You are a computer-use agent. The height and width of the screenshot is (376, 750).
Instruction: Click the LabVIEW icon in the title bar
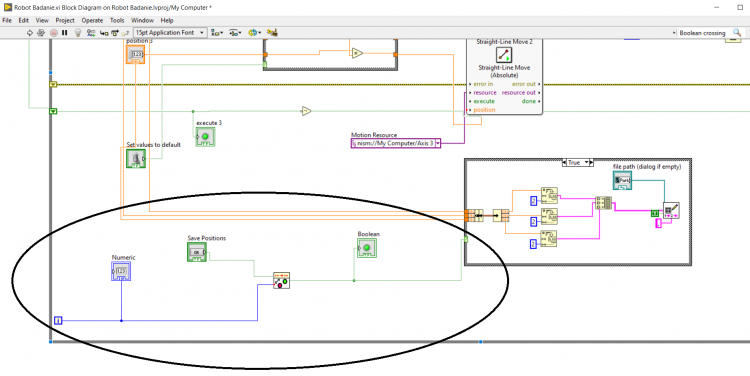8,7
